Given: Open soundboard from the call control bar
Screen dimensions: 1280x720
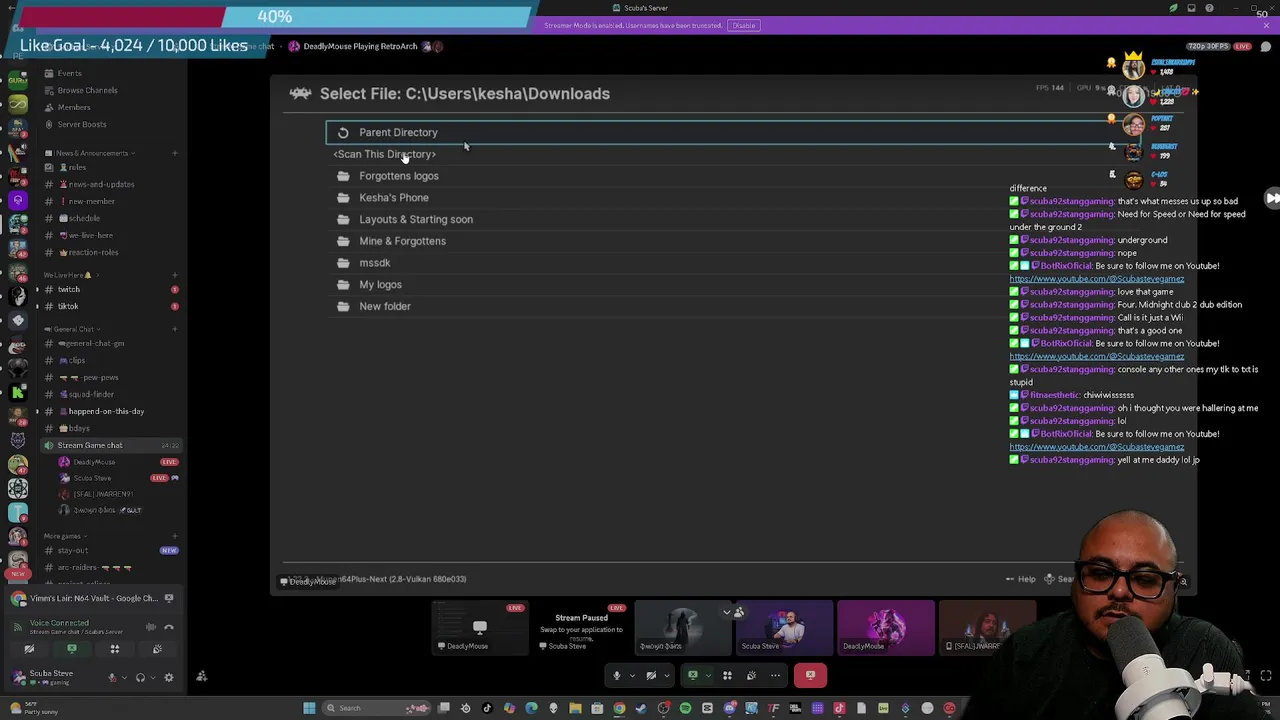Looking at the screenshot, I should coord(751,675).
